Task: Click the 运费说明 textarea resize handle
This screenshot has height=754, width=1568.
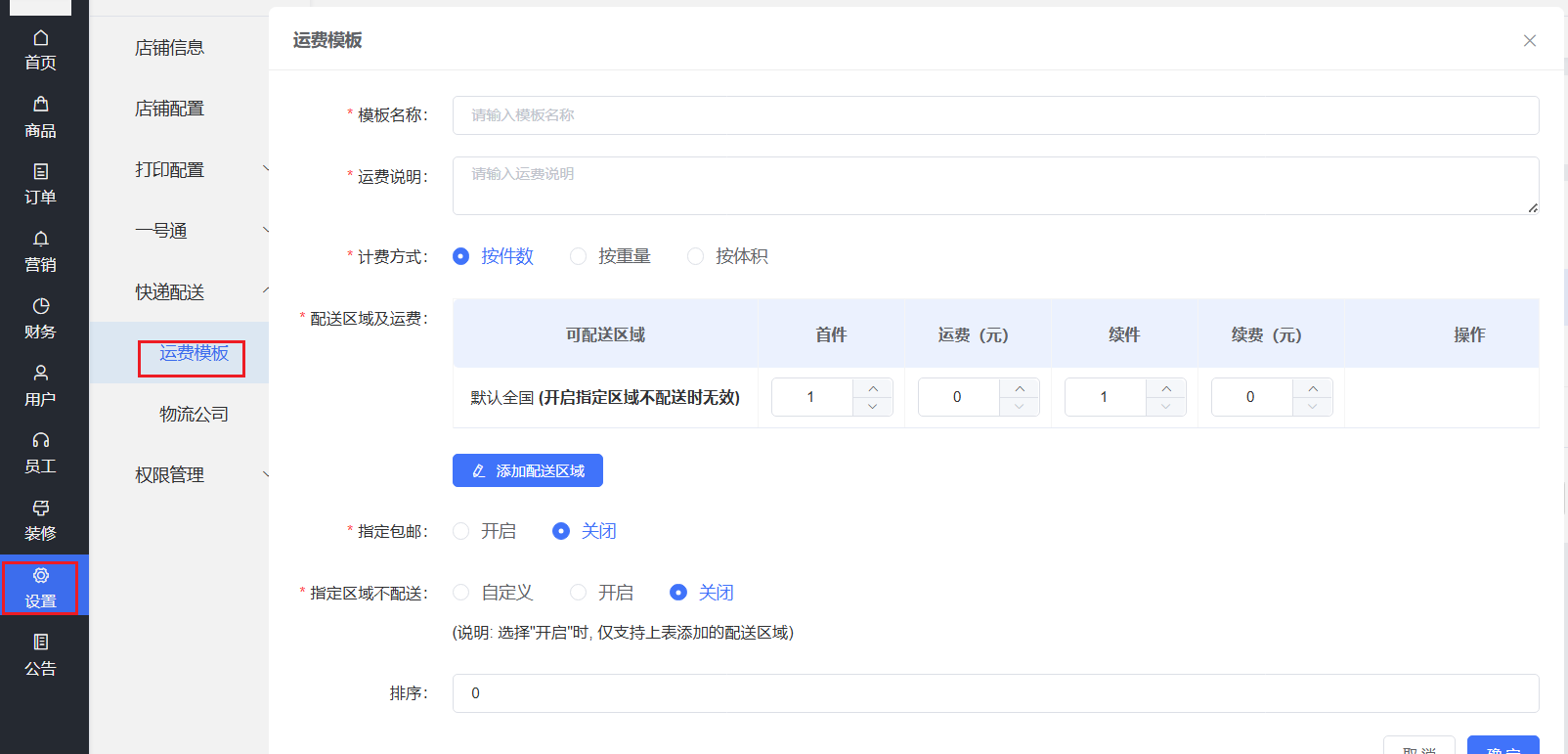Action: tap(1533, 207)
